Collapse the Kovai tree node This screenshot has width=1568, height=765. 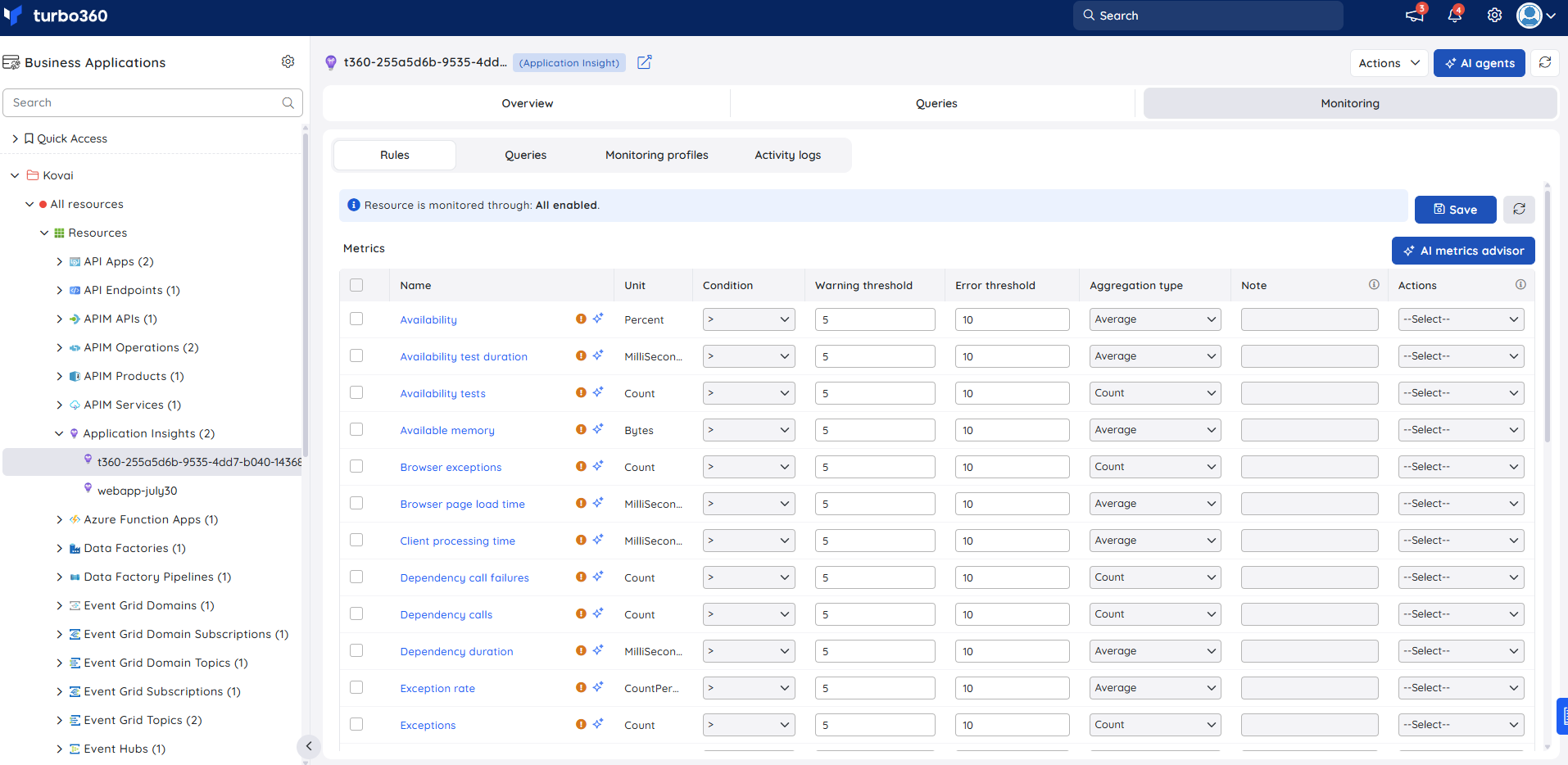click(x=15, y=175)
